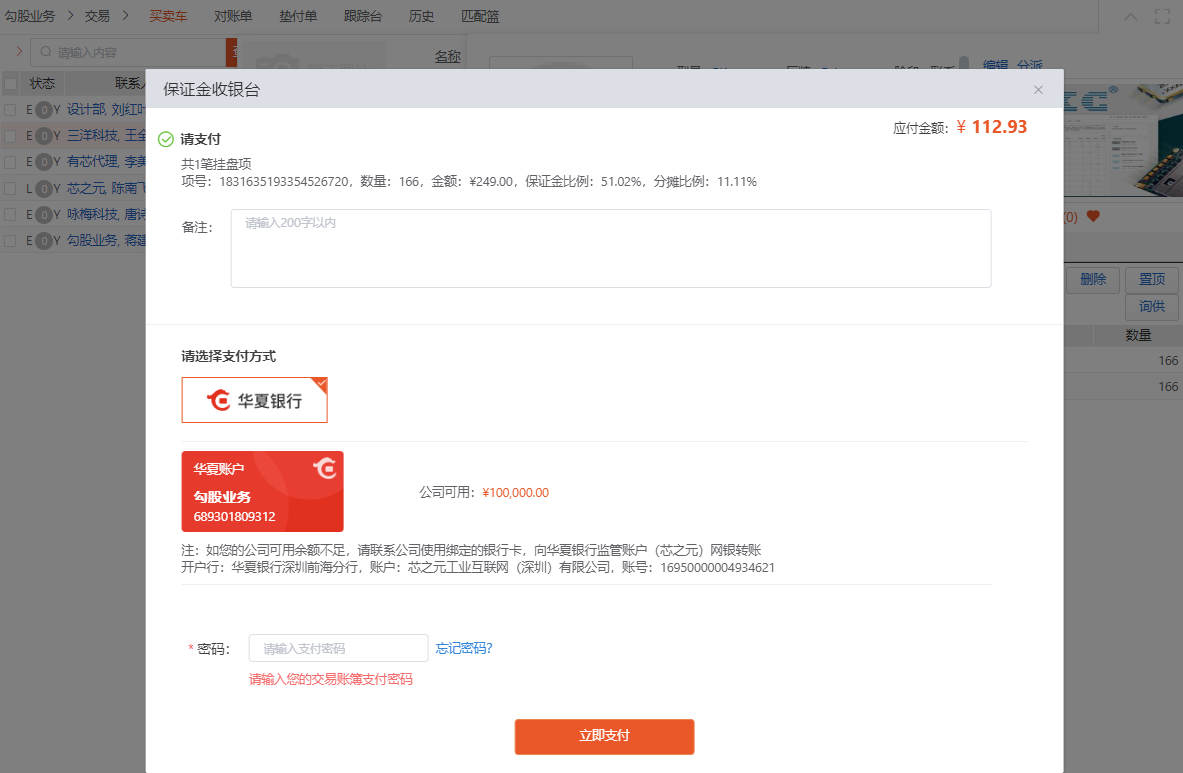
Task: Open the 对账单 tab
Action: coord(233,16)
